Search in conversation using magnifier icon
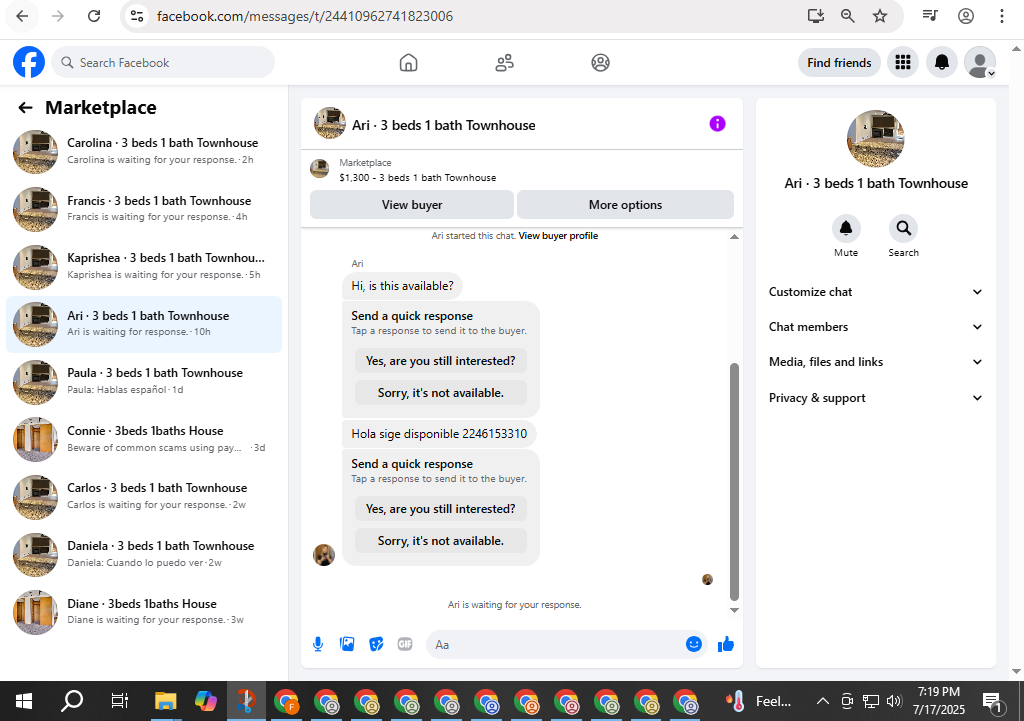This screenshot has width=1024, height=721. pos(903,229)
